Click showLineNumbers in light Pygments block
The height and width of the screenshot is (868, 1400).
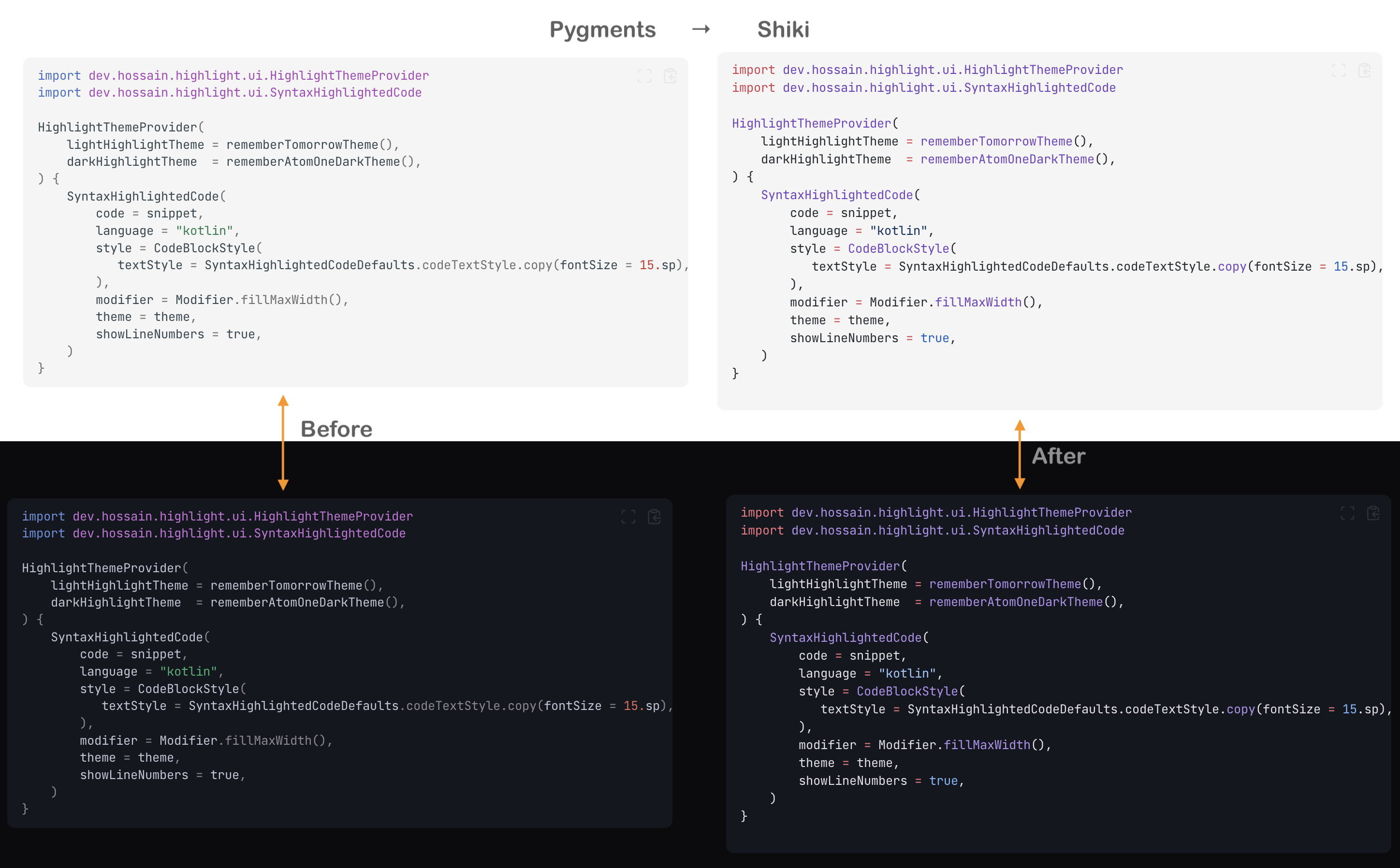pos(150,335)
